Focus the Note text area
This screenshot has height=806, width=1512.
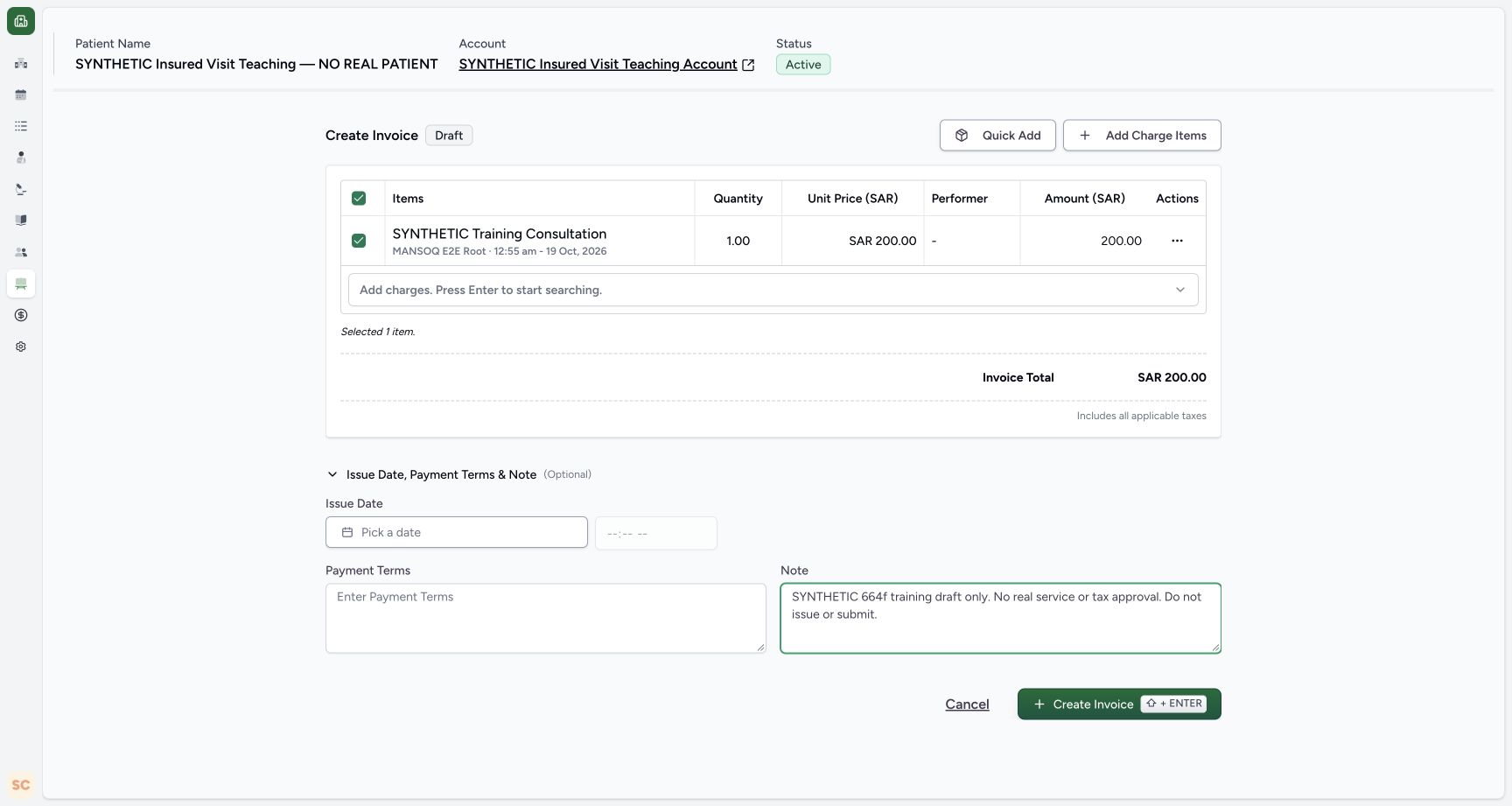tap(1001, 618)
